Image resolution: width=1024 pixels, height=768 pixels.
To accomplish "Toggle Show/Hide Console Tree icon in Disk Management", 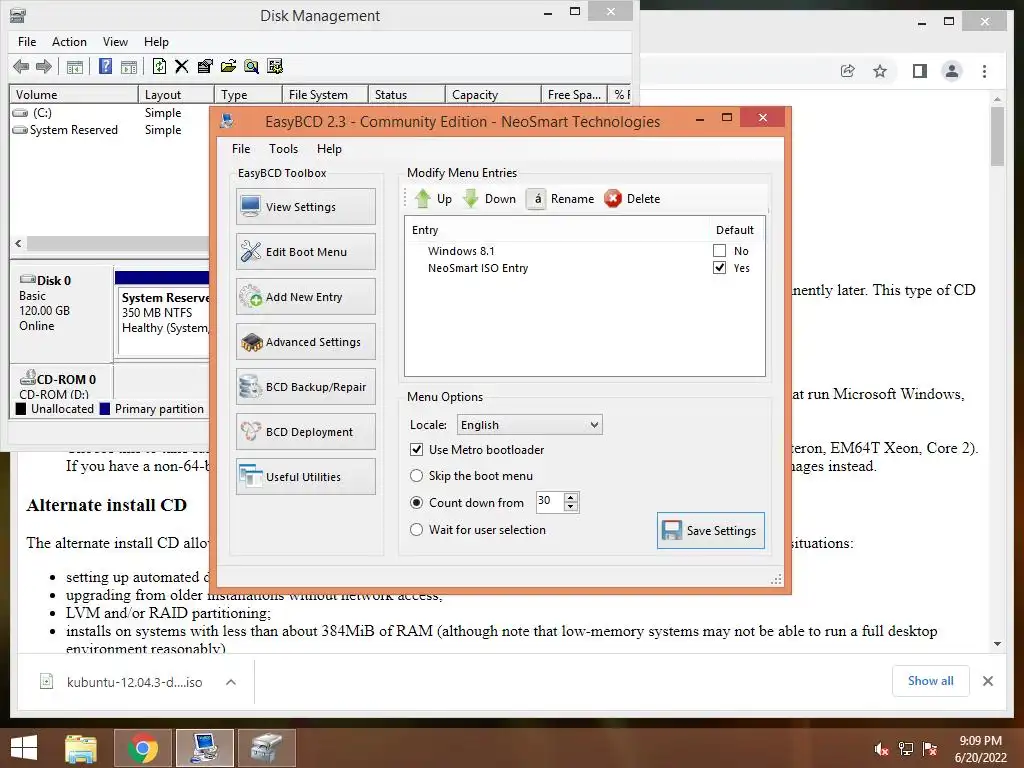I will (74, 66).
